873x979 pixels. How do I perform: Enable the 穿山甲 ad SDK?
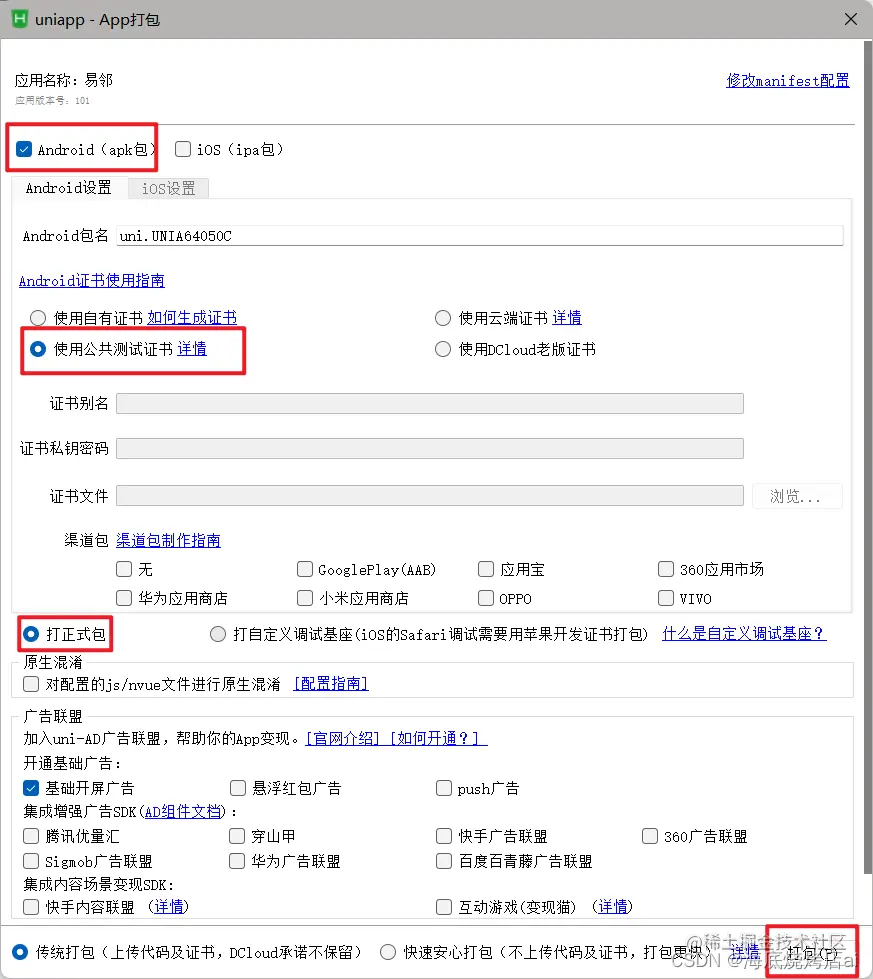pyautogui.click(x=236, y=836)
